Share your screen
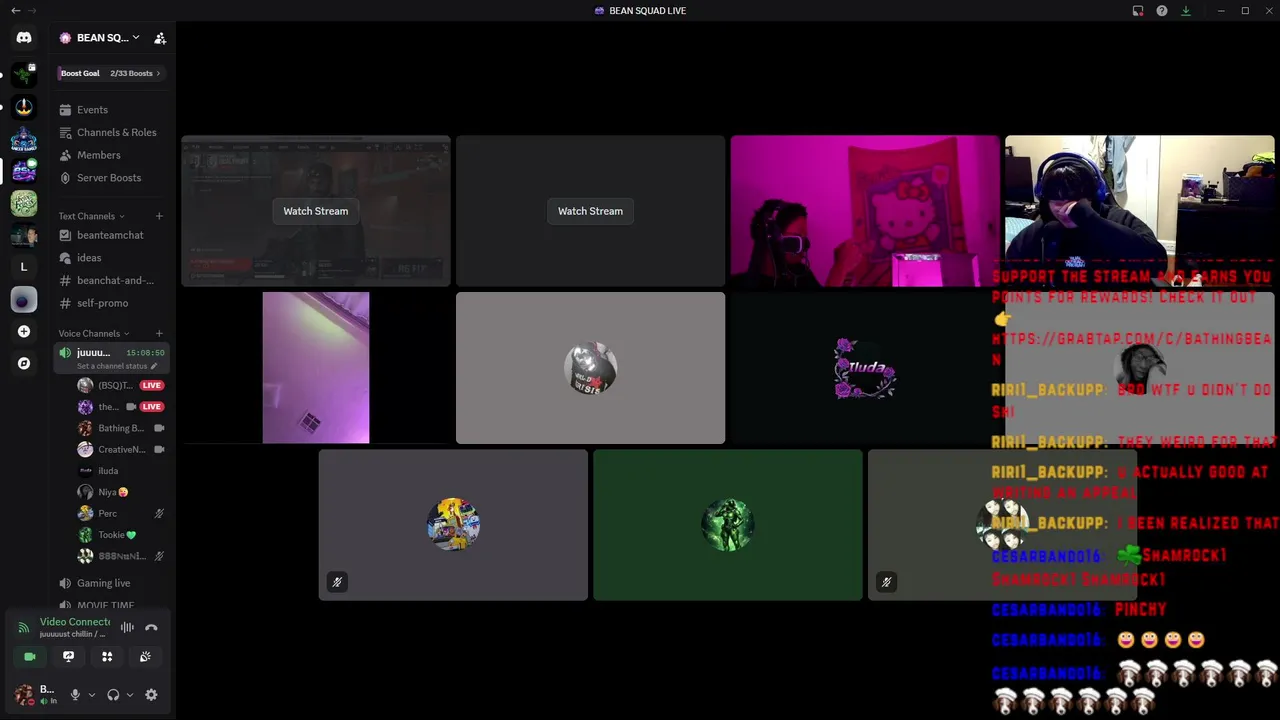Viewport: 1280px width, 720px height. (x=68, y=657)
